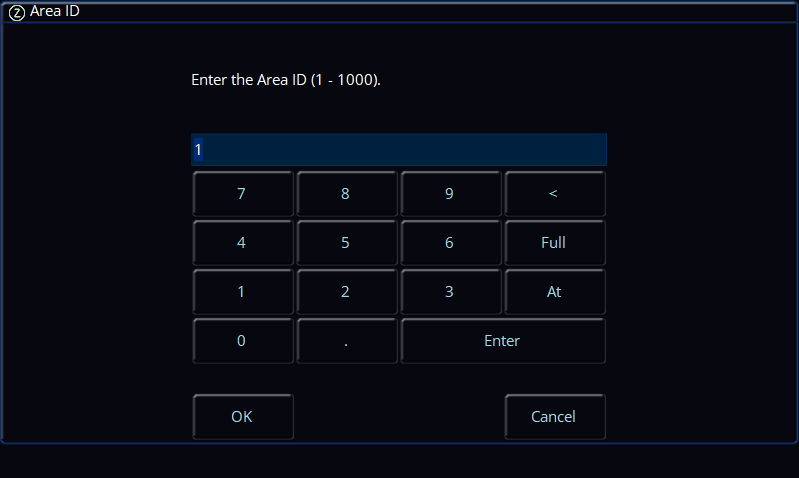799x478 pixels.
Task: Click the backspace '<' key
Action: click(x=555, y=194)
